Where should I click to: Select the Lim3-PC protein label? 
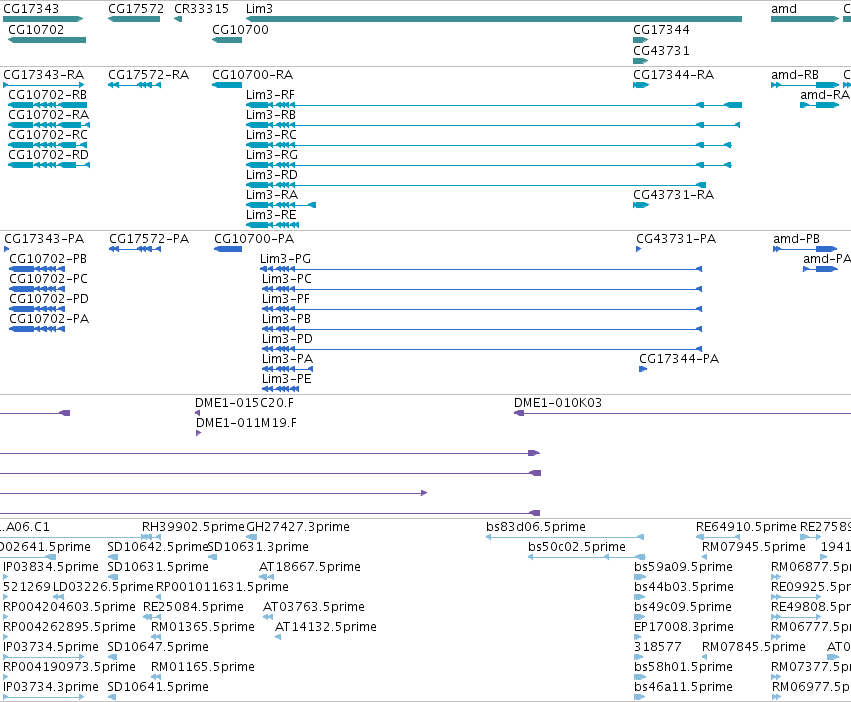[287, 279]
